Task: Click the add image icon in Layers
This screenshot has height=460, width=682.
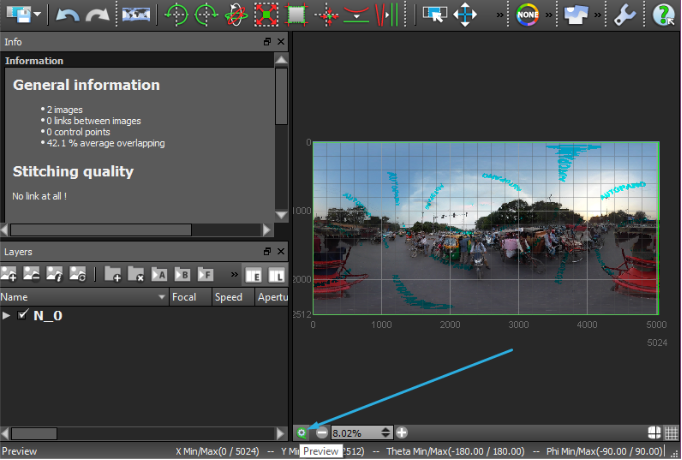Action: click(11, 273)
